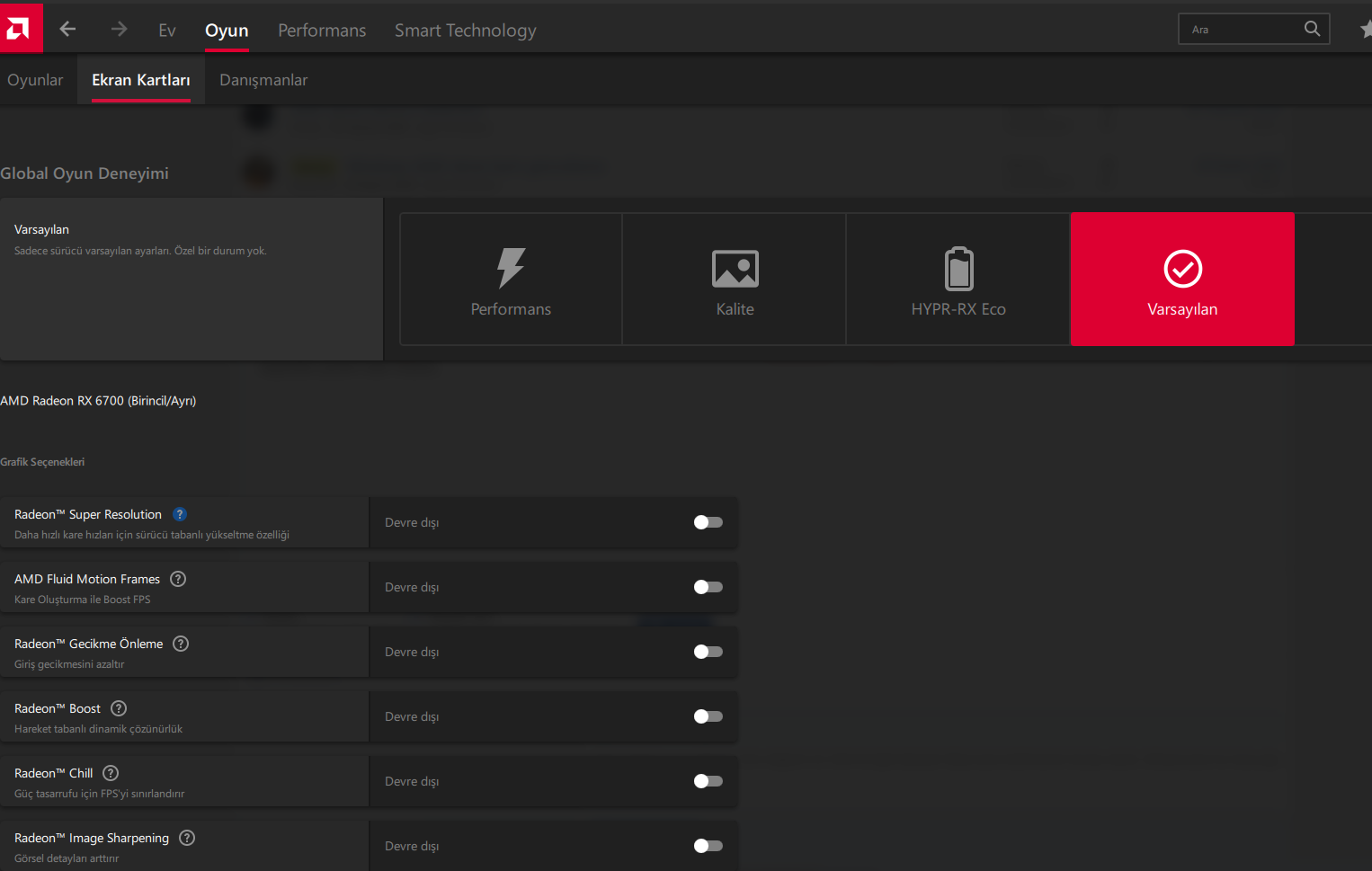
Task: Open the Danışmanlar sub-tab
Action: 263,80
